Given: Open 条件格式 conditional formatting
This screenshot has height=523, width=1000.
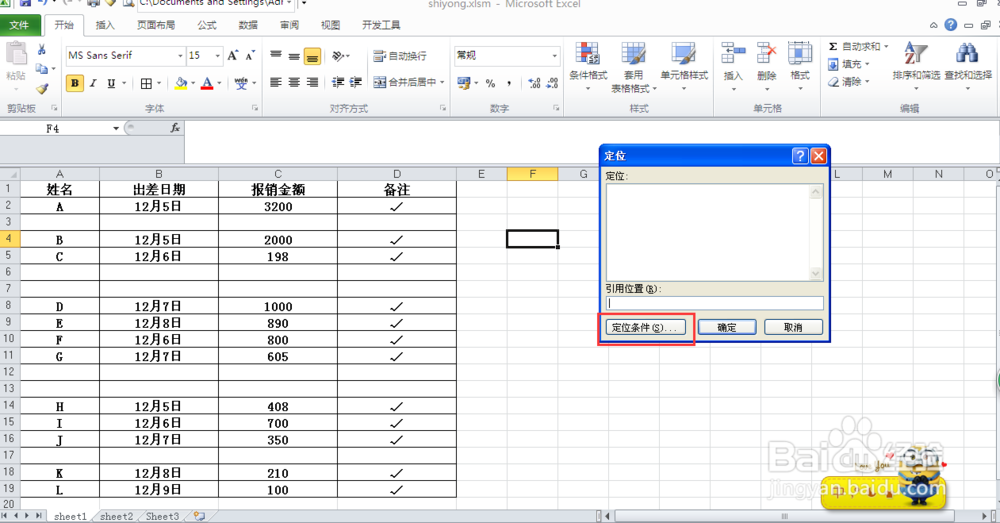Looking at the screenshot, I should pyautogui.click(x=588, y=66).
